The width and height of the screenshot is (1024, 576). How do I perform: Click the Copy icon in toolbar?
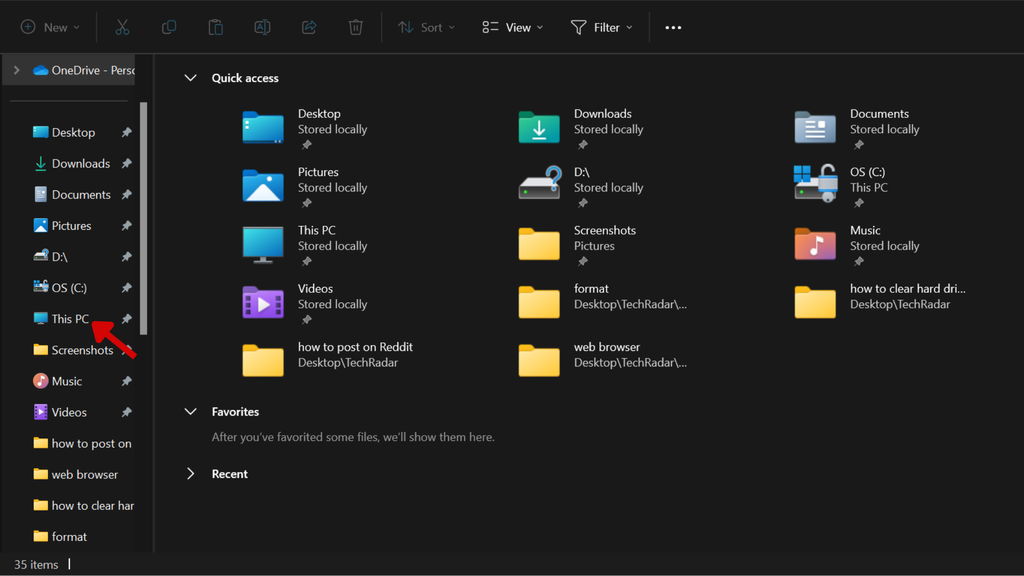[x=169, y=27]
